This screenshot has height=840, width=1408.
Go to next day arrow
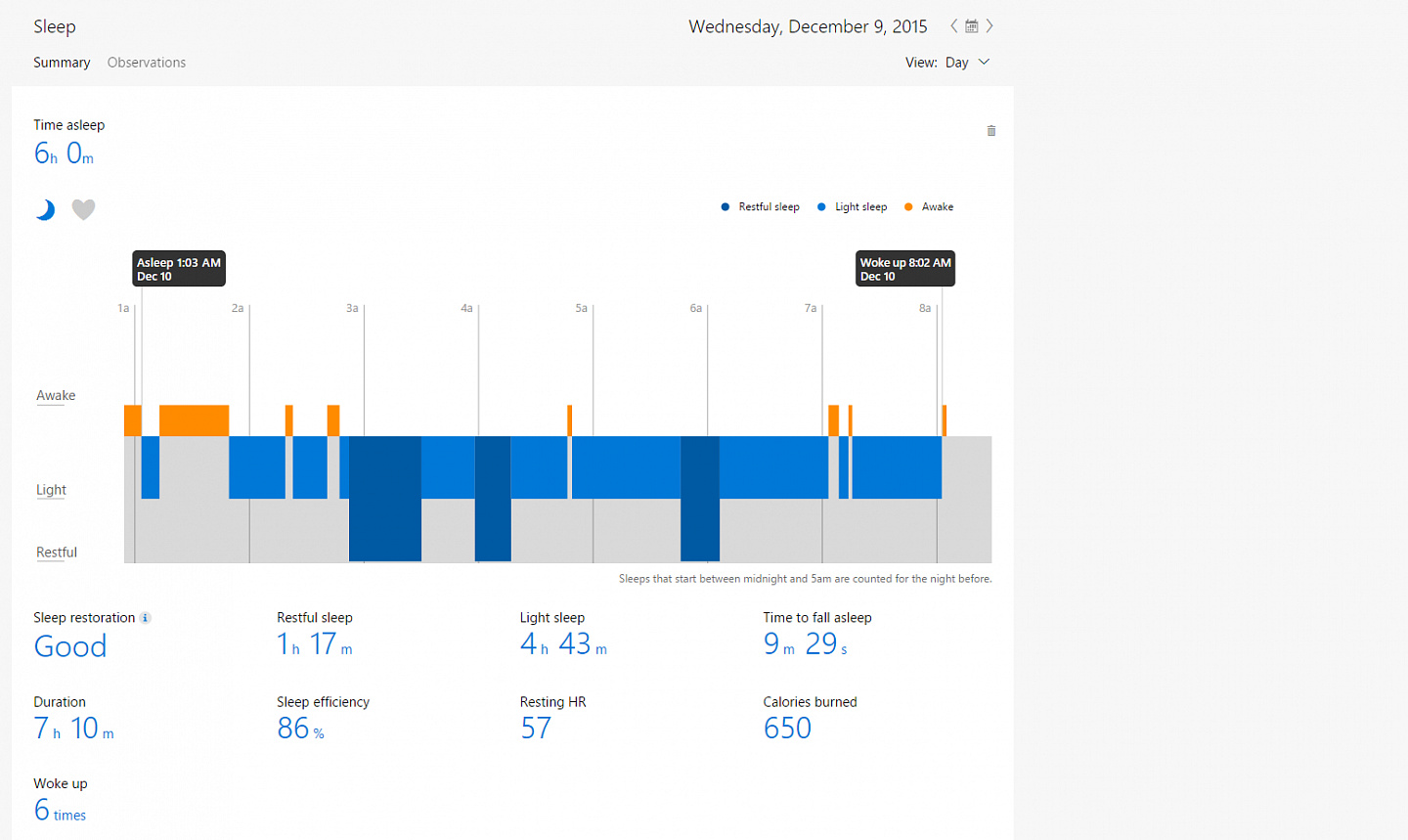[990, 26]
